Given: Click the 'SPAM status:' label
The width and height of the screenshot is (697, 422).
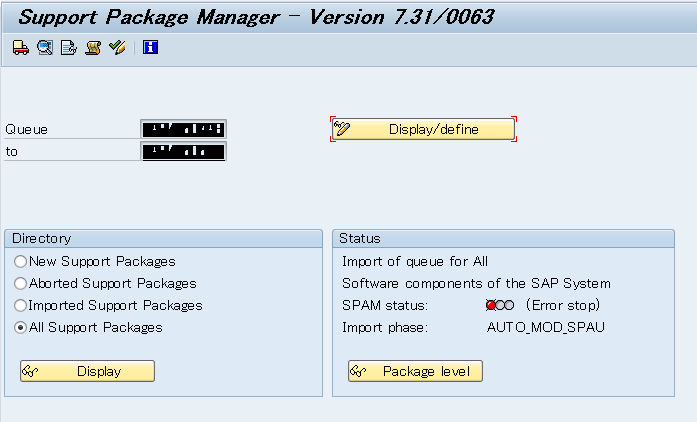Looking at the screenshot, I should pyautogui.click(x=385, y=305).
